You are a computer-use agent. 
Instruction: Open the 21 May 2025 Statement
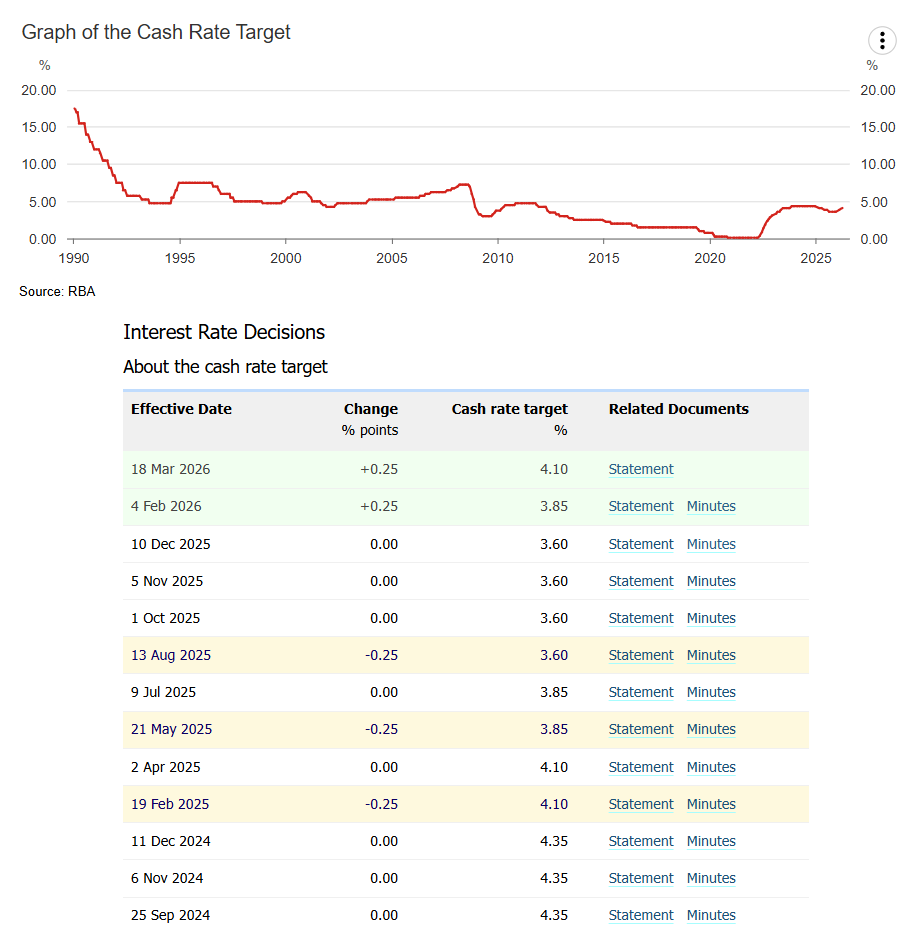tap(641, 729)
